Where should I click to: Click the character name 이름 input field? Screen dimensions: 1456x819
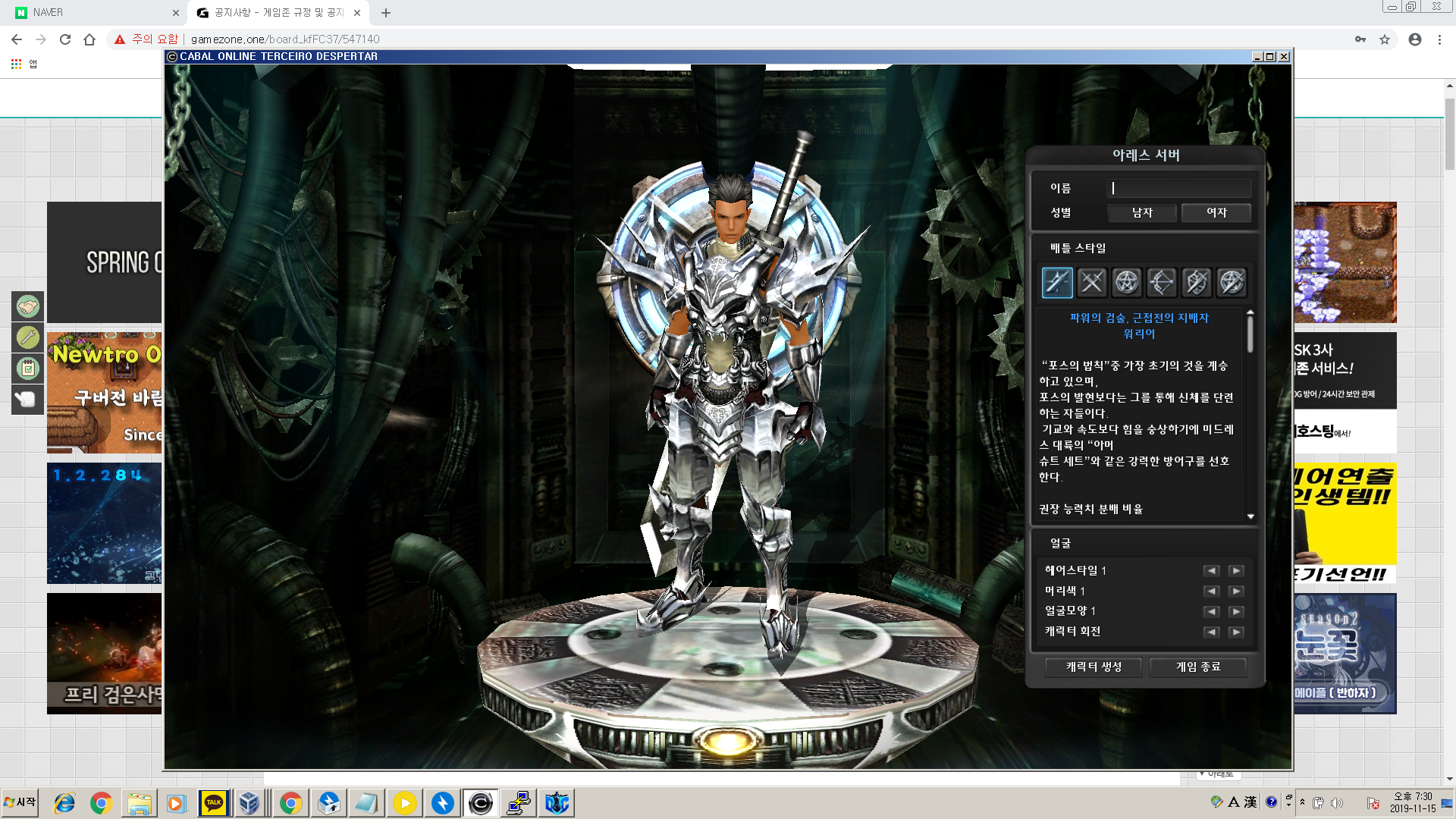pyautogui.click(x=1180, y=188)
